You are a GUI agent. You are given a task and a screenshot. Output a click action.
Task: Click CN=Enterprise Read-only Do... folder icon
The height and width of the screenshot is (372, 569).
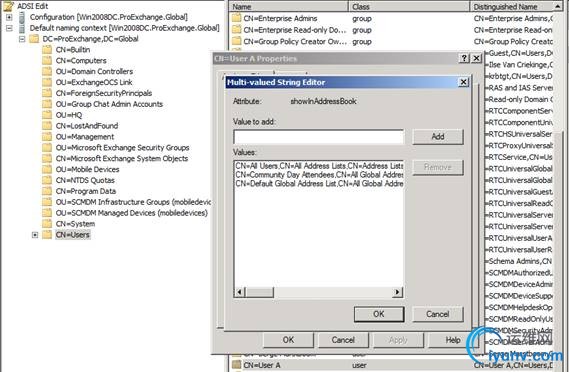pyautogui.click(x=237, y=30)
